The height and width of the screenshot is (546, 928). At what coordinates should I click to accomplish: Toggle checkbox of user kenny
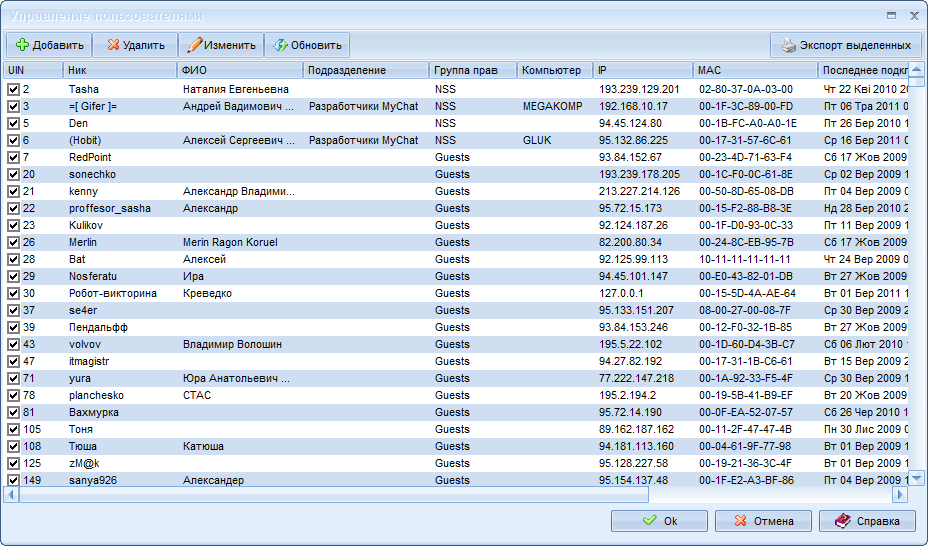[13, 192]
